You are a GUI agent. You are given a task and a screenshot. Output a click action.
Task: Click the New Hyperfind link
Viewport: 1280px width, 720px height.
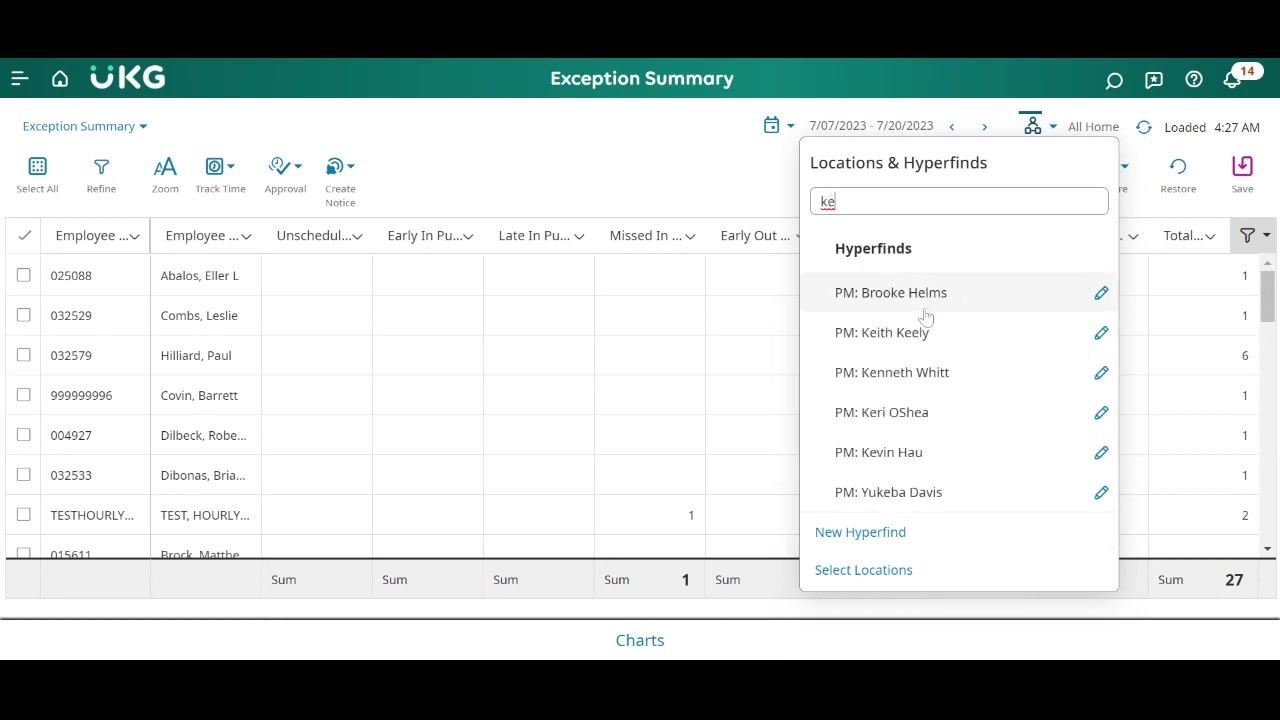click(860, 532)
